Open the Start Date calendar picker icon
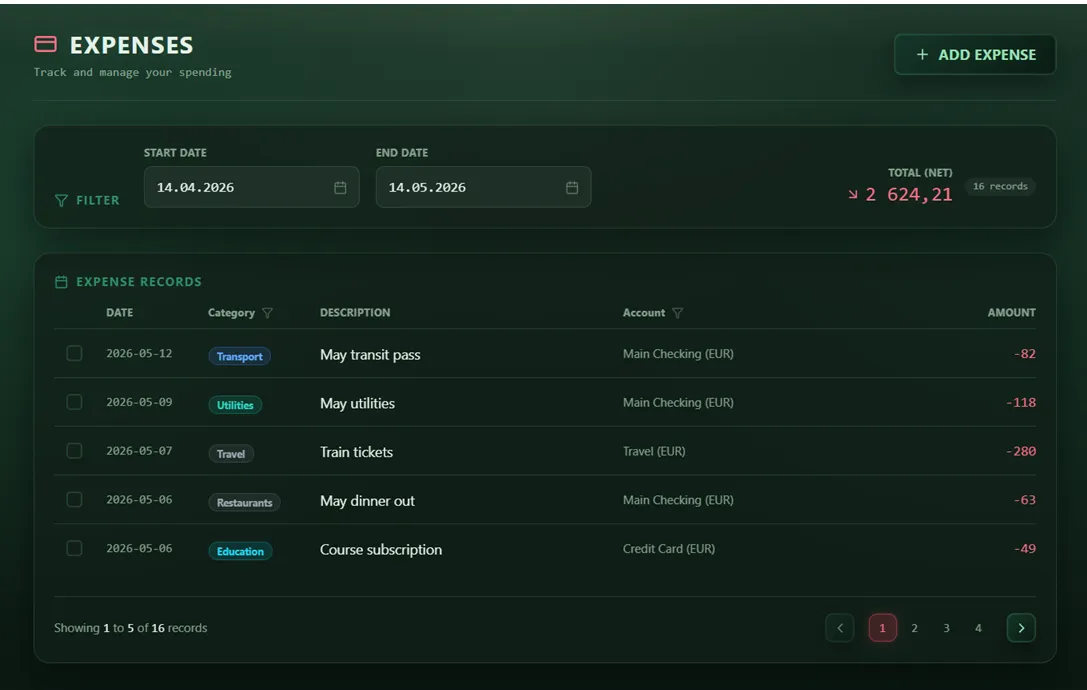 tap(340, 187)
